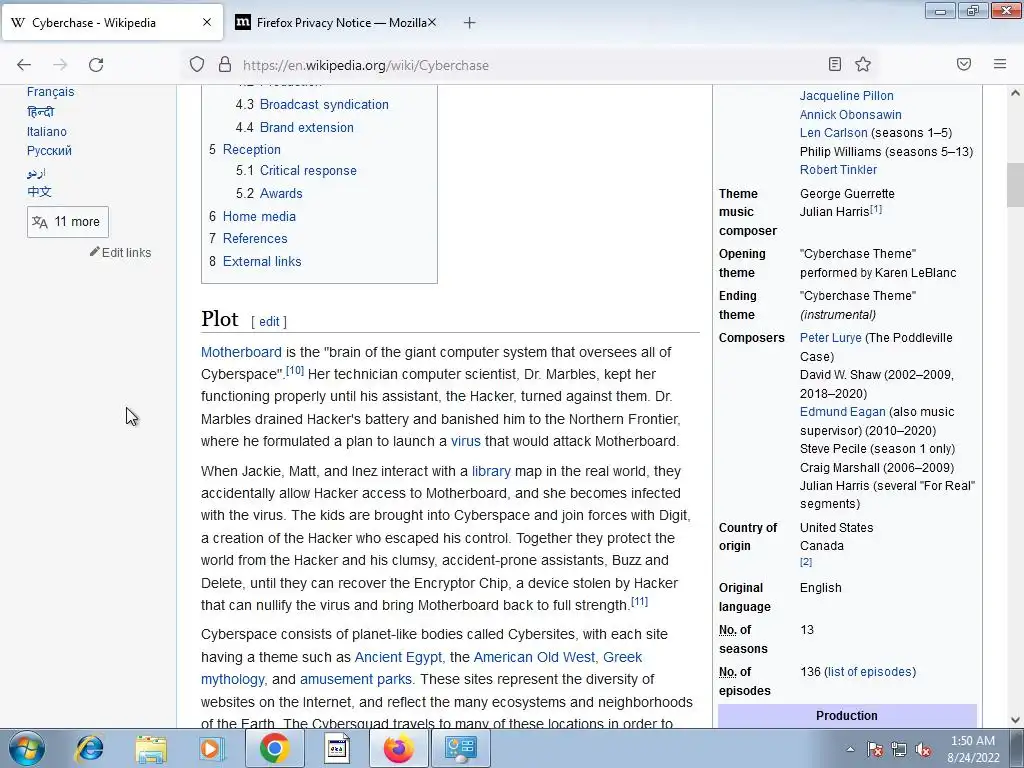Click the address bar URL field

529,65
